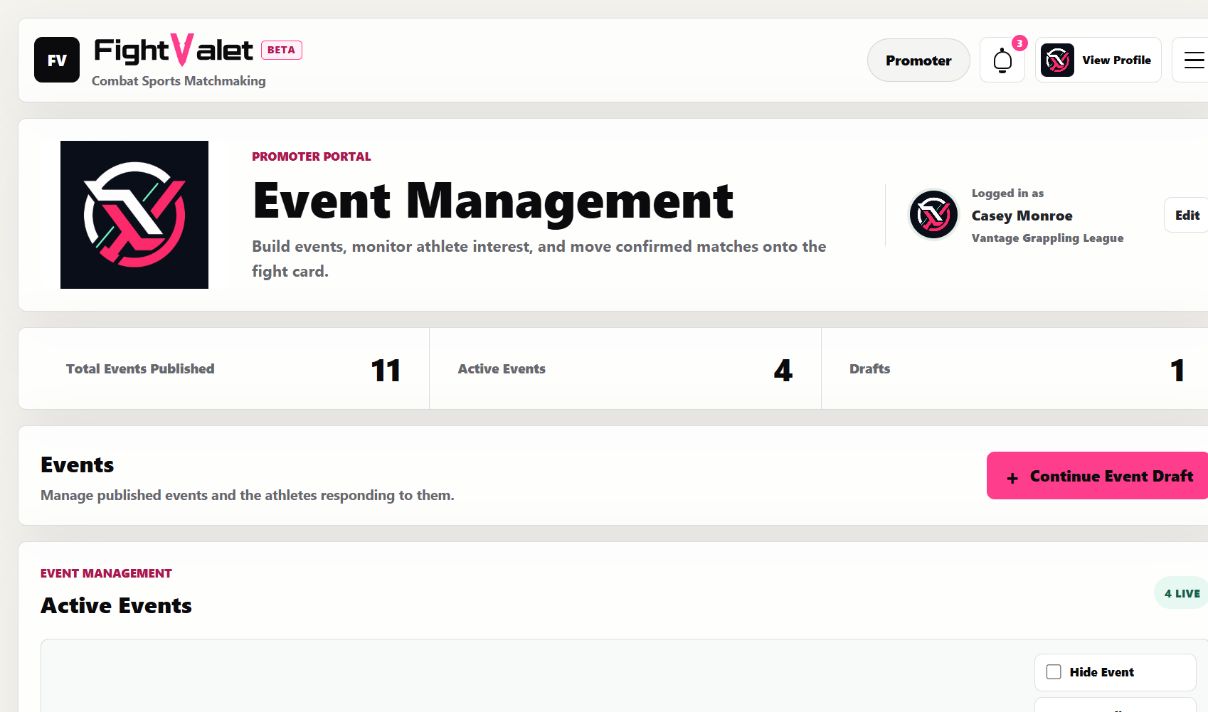Click the plus icon on Continue Event Draft

1012,478
